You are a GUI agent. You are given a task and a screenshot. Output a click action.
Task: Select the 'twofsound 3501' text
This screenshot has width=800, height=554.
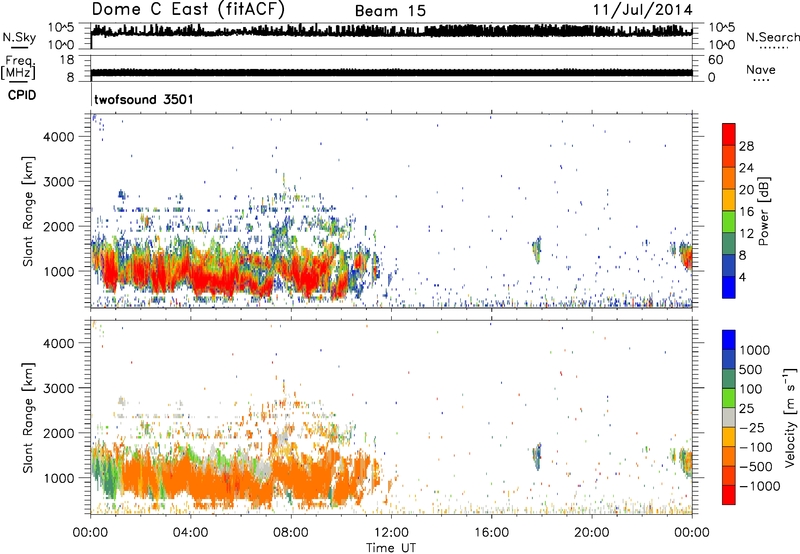(x=144, y=99)
